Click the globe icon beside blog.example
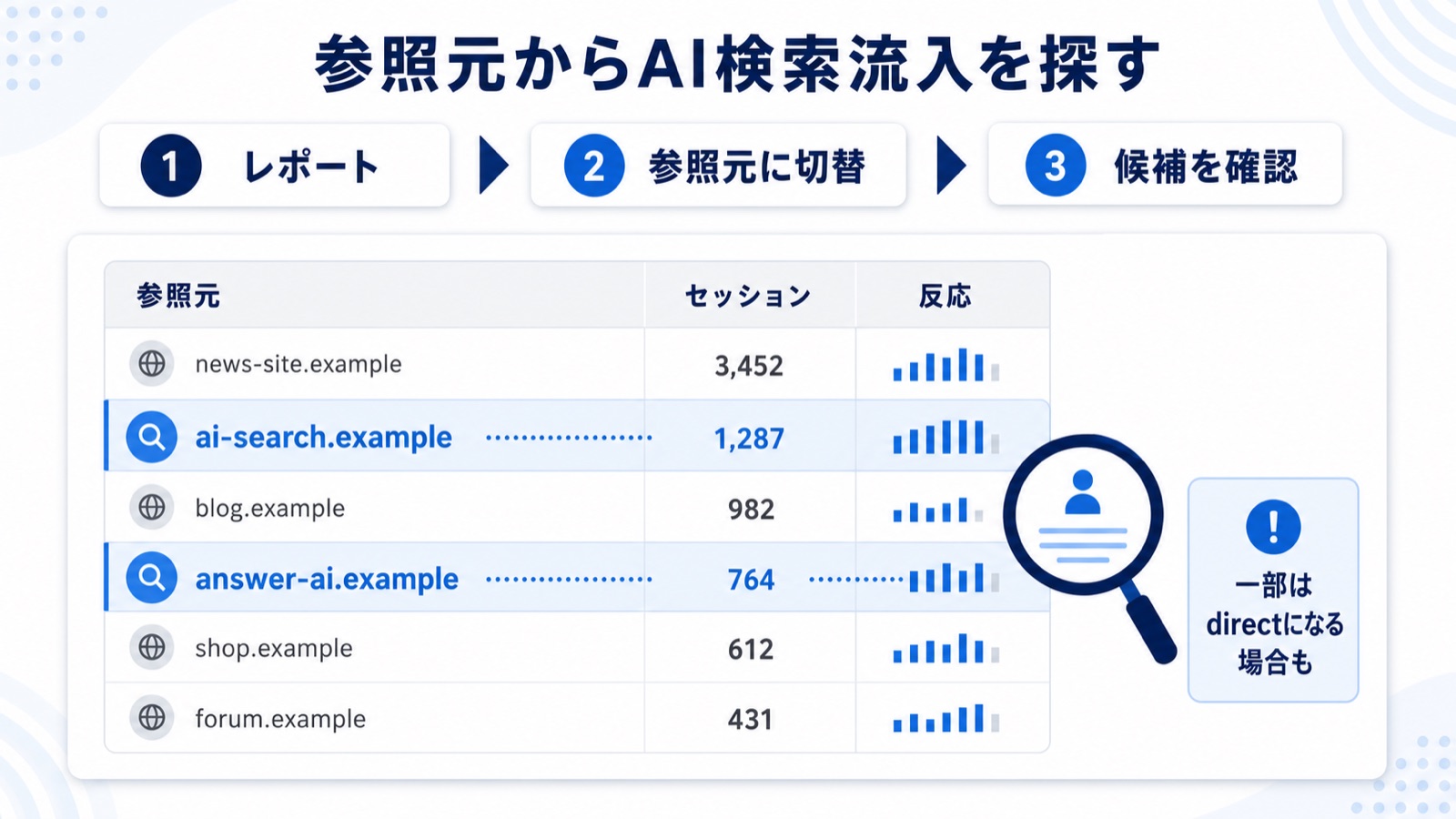This screenshot has width=1456, height=819. coord(151,507)
